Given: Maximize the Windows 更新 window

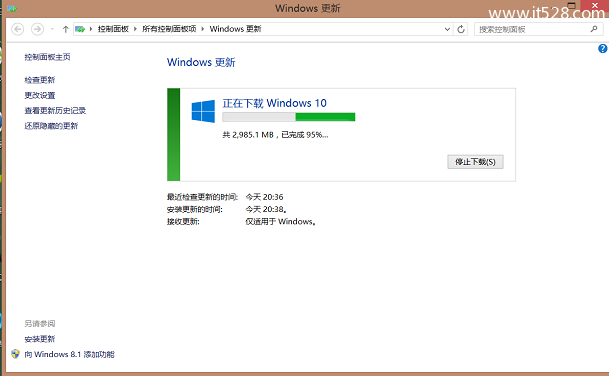Looking at the screenshot, I should click(571, 5).
